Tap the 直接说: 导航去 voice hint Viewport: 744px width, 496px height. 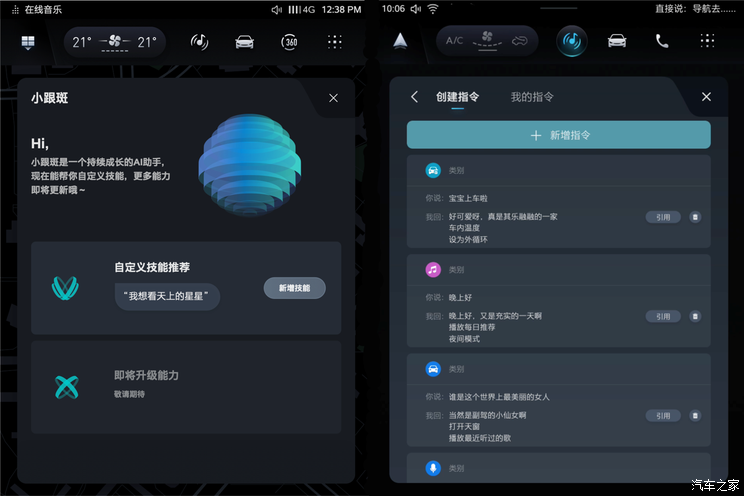coord(695,9)
